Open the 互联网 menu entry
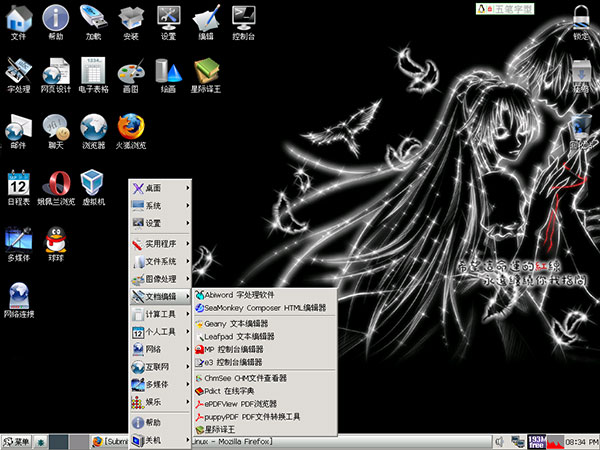Image resolution: width=600 pixels, height=450 pixels. click(x=161, y=367)
